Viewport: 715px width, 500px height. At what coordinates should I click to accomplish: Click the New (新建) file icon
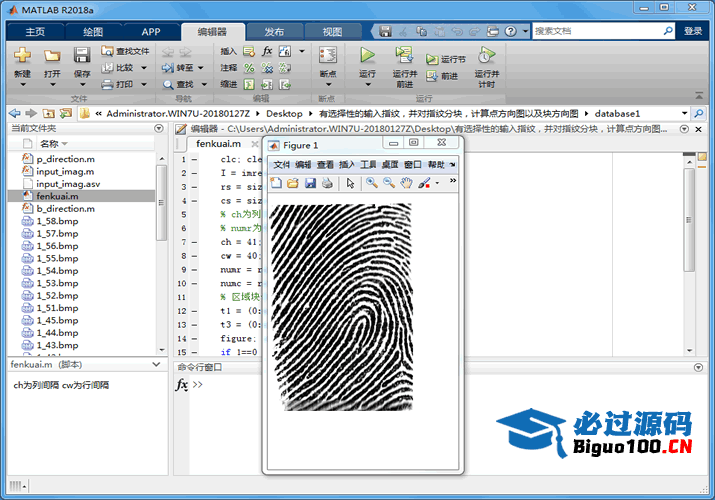tap(22, 56)
